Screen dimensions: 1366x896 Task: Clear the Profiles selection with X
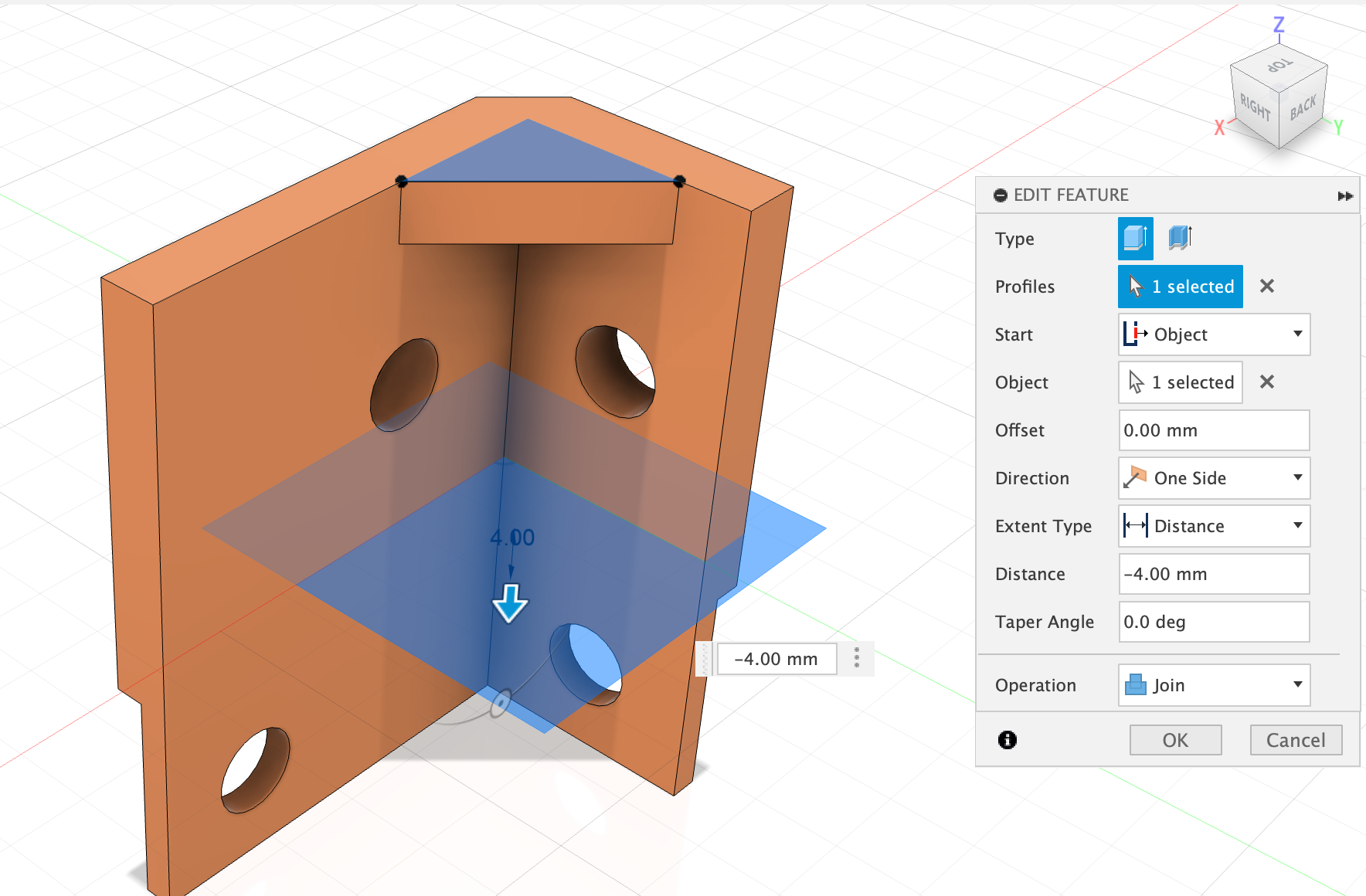[x=1267, y=287]
